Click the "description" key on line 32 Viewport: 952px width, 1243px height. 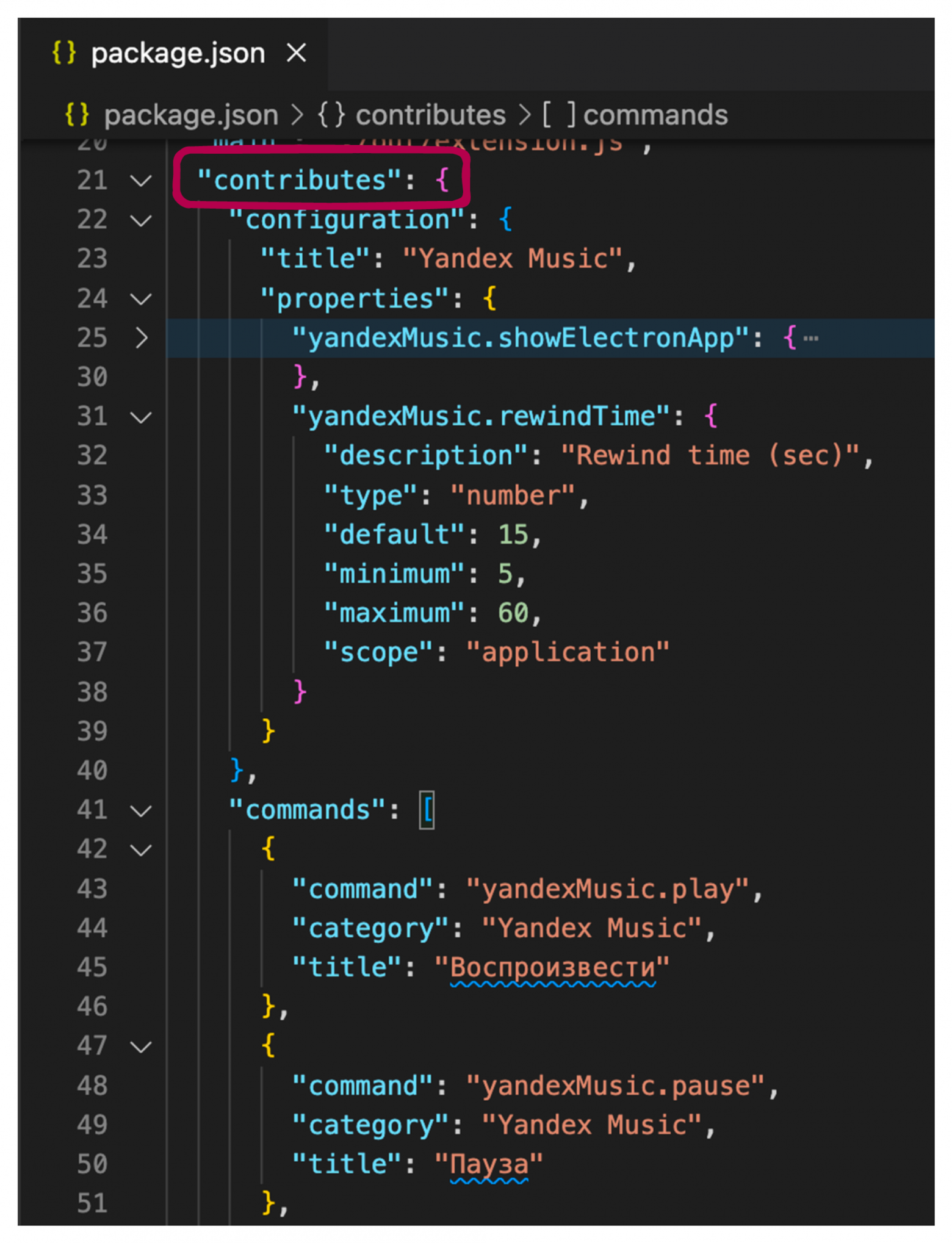pos(426,455)
